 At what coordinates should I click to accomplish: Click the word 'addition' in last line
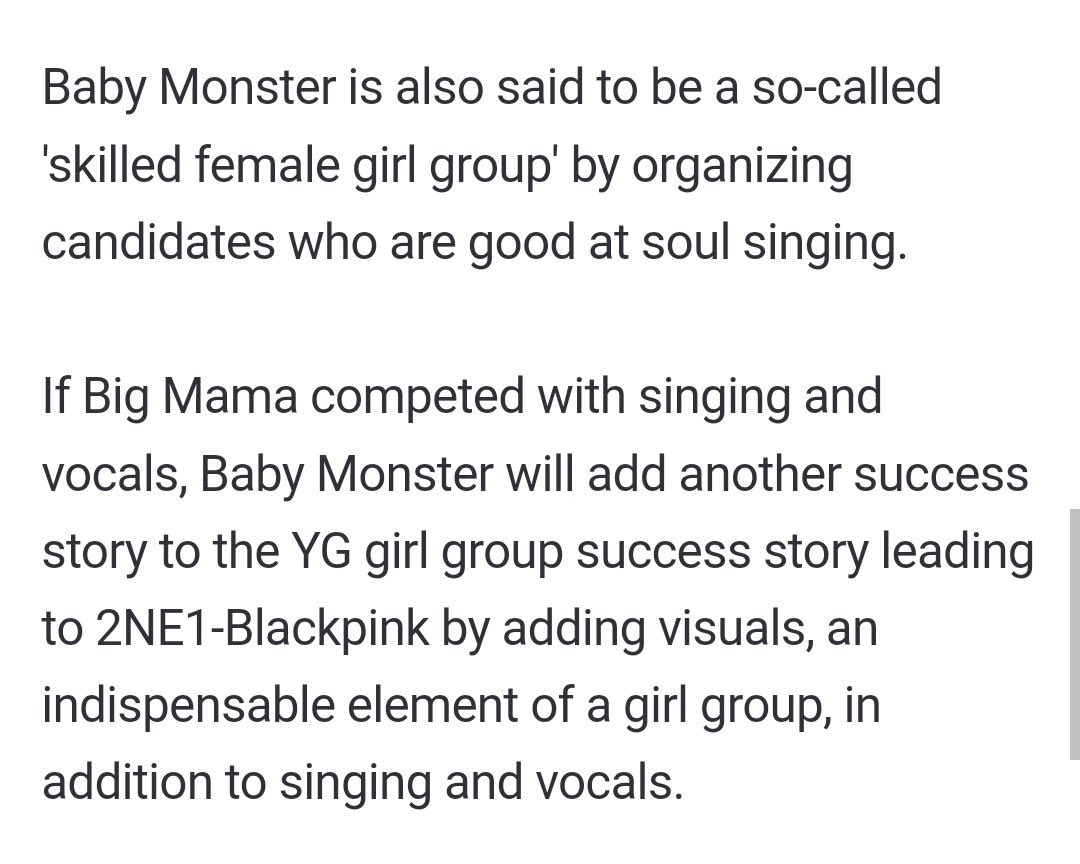pyautogui.click(x=127, y=783)
